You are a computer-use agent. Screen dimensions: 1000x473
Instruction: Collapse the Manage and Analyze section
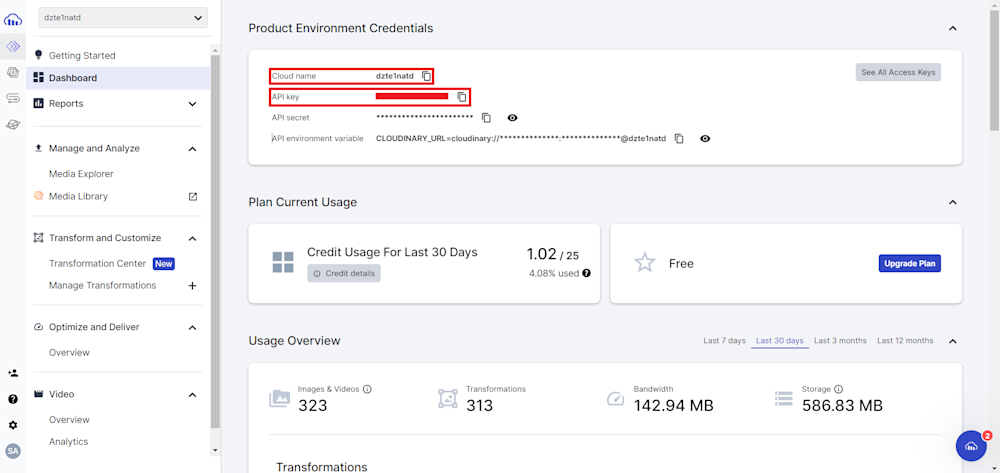click(193, 149)
